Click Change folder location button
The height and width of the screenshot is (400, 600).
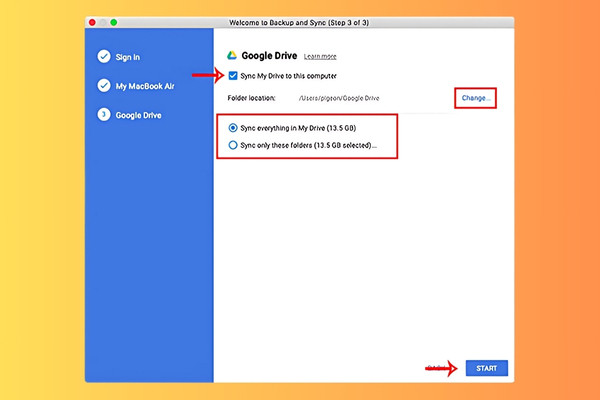476,98
